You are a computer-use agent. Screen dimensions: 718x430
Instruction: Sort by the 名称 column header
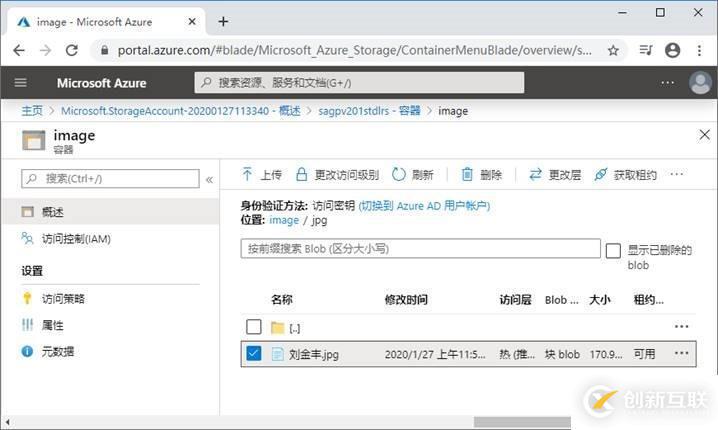pos(282,299)
